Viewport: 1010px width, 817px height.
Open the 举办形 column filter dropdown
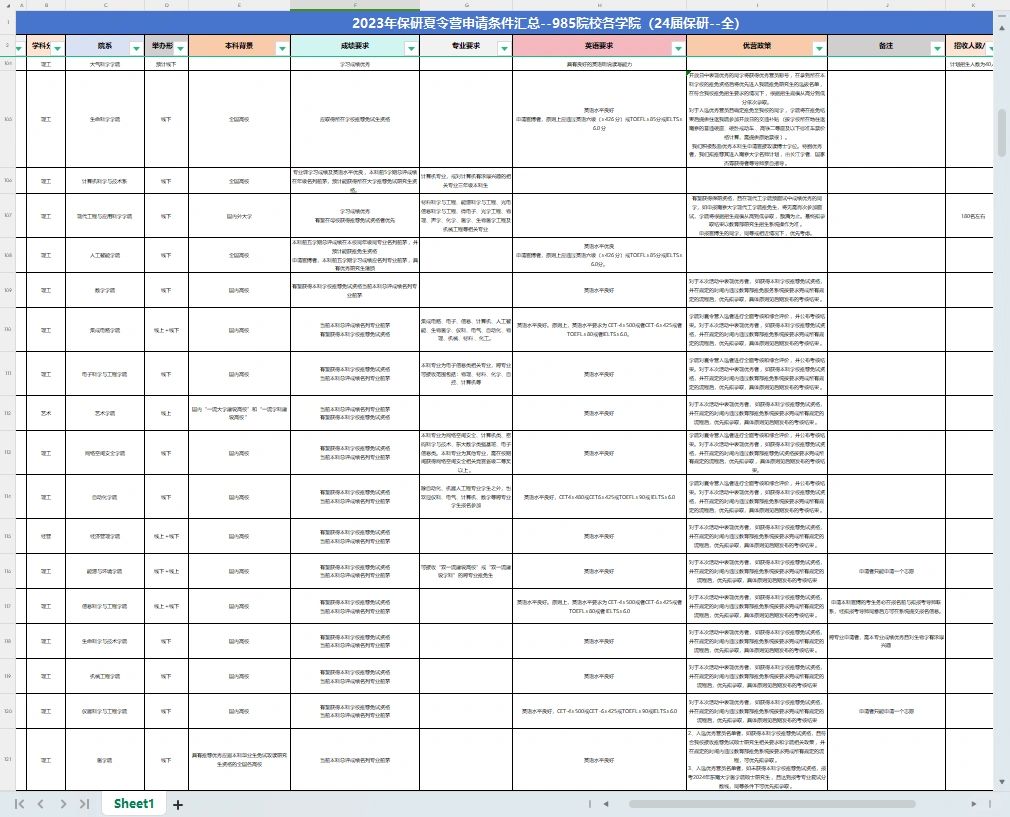pyautogui.click(x=180, y=48)
